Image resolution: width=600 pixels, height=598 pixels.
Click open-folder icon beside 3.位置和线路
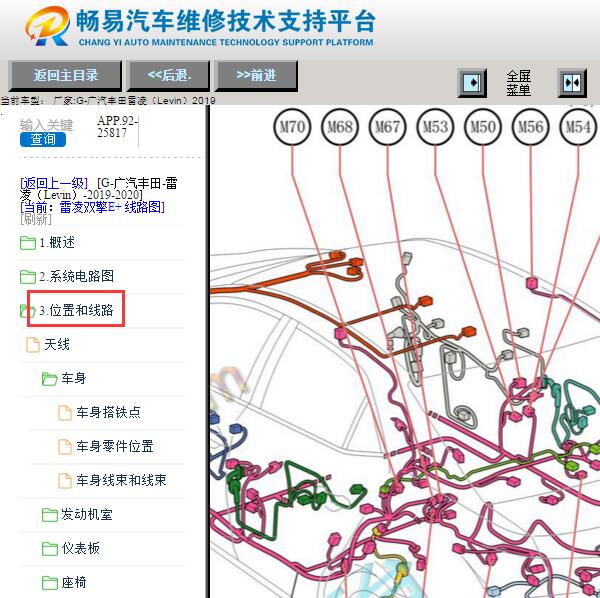coord(28,310)
